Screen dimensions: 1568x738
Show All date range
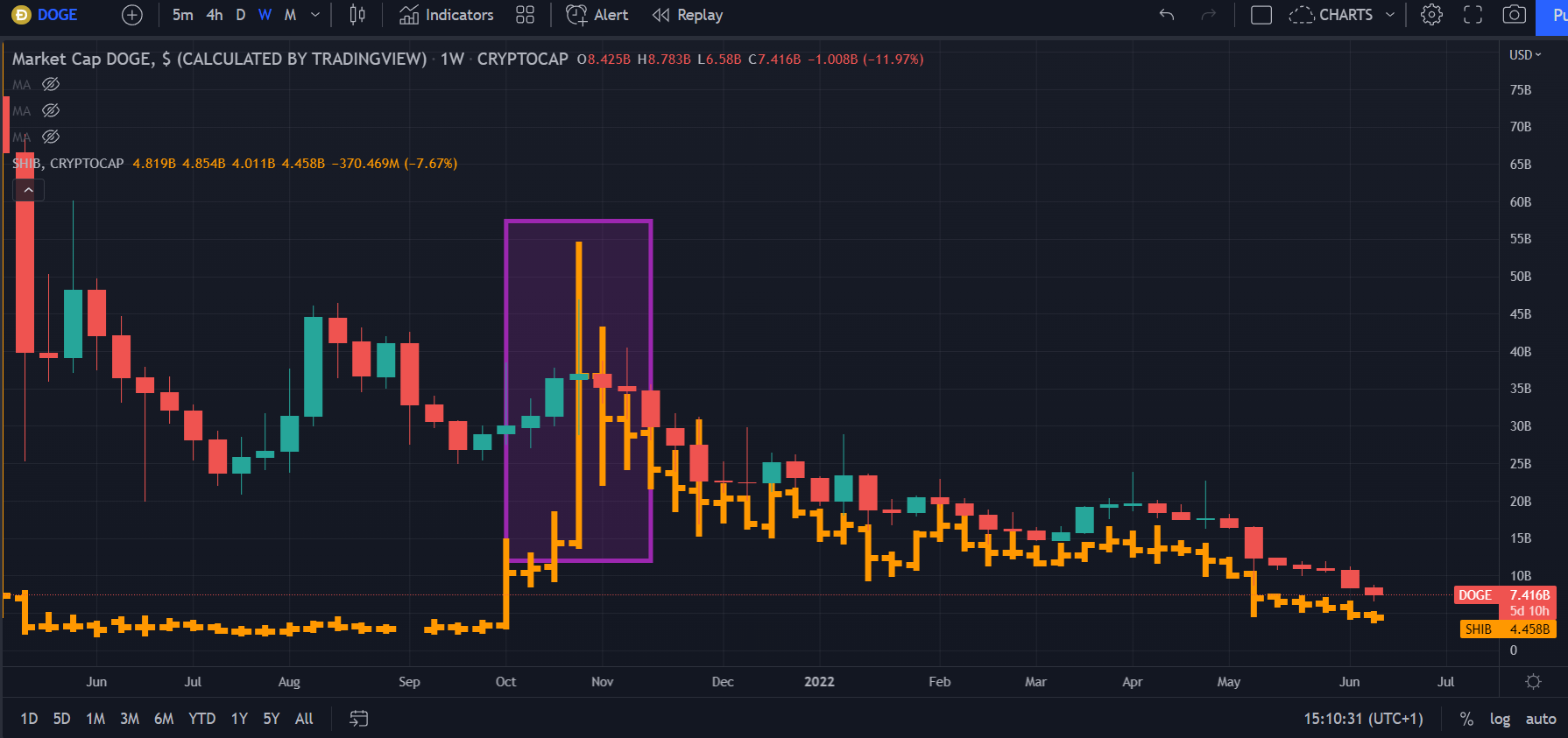(x=304, y=719)
